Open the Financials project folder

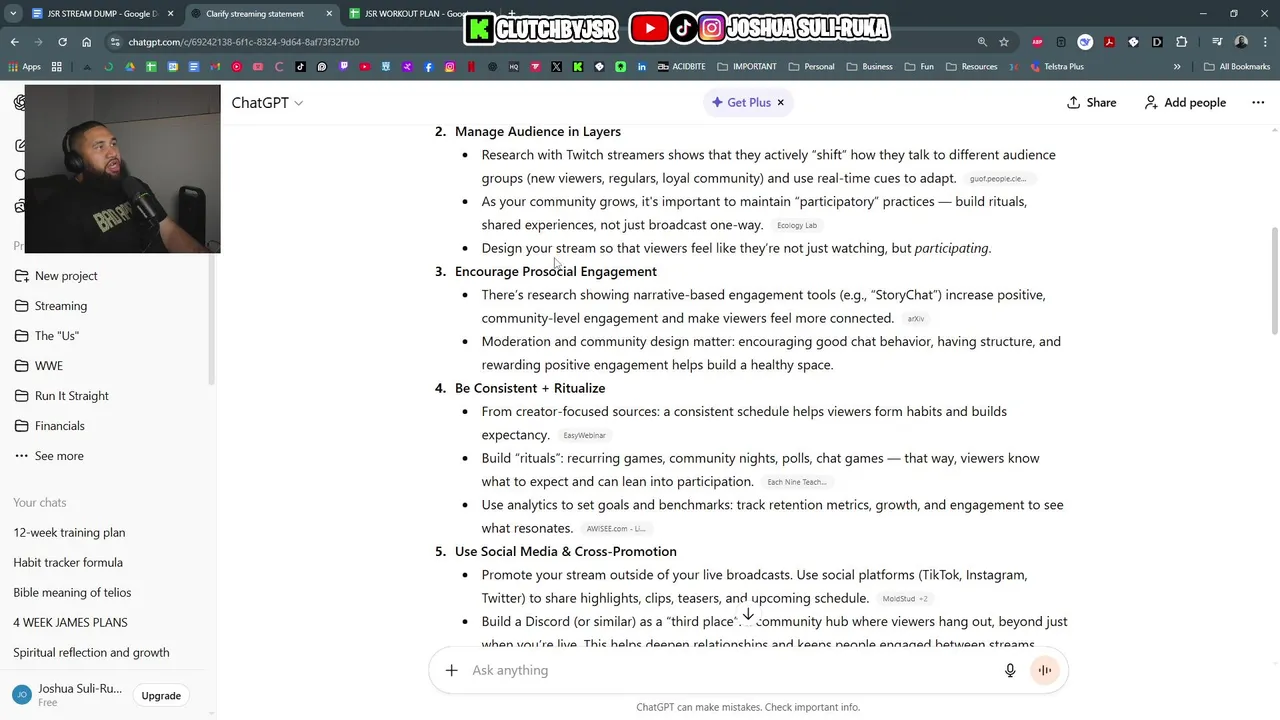click(60, 426)
